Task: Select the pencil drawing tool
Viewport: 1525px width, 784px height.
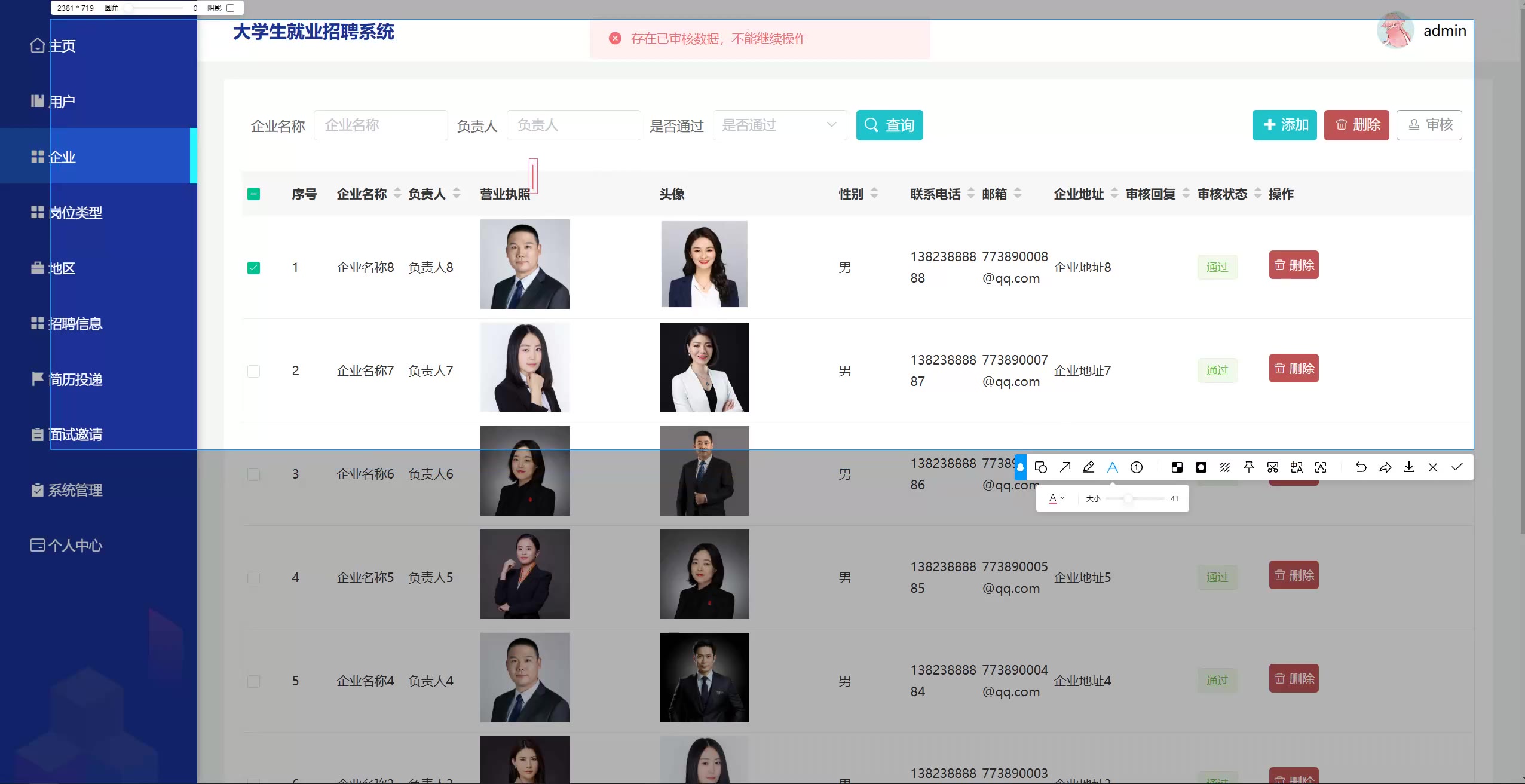Action: click(1089, 467)
